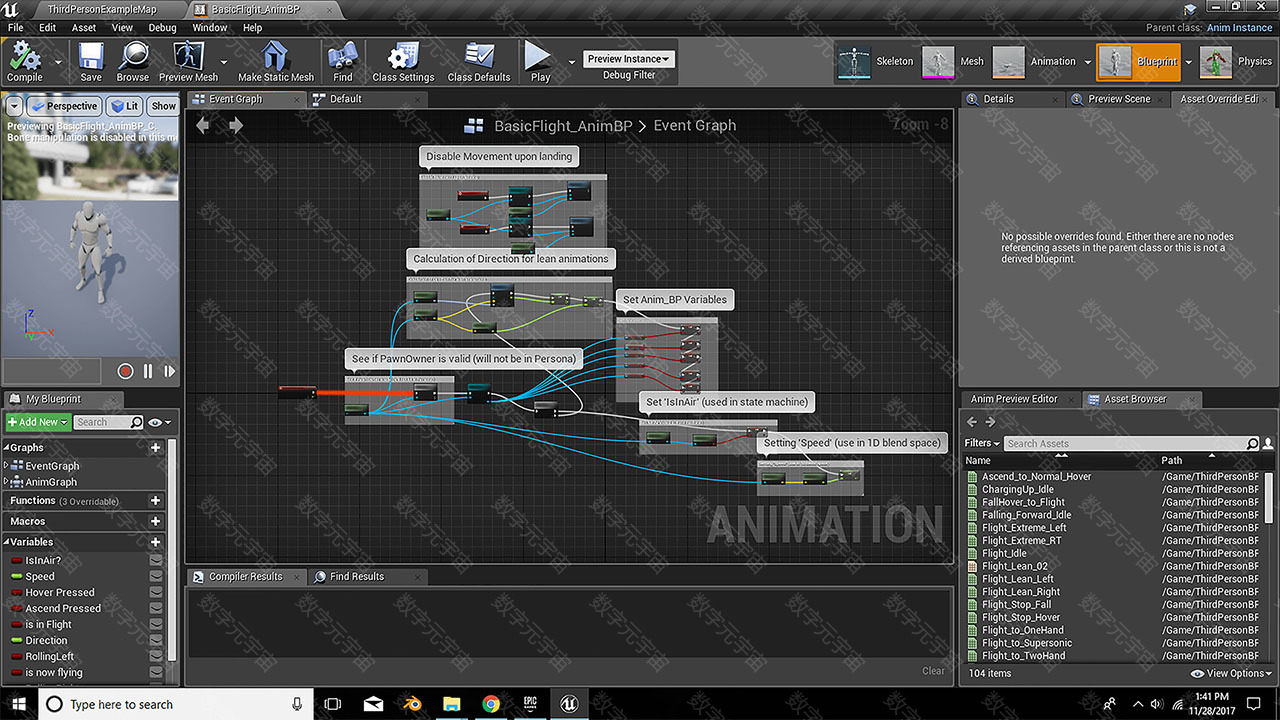Collapse the Graphs section

coord(8,448)
